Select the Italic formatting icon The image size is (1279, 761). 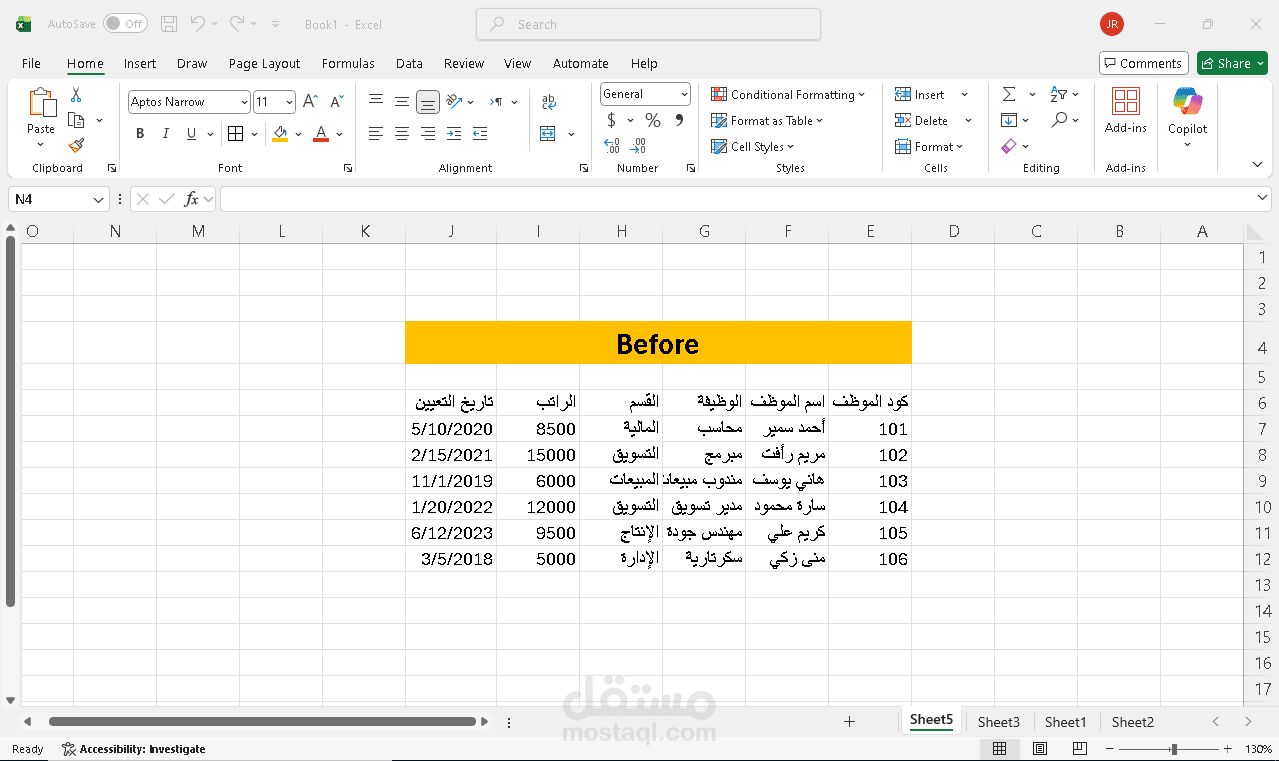point(165,133)
